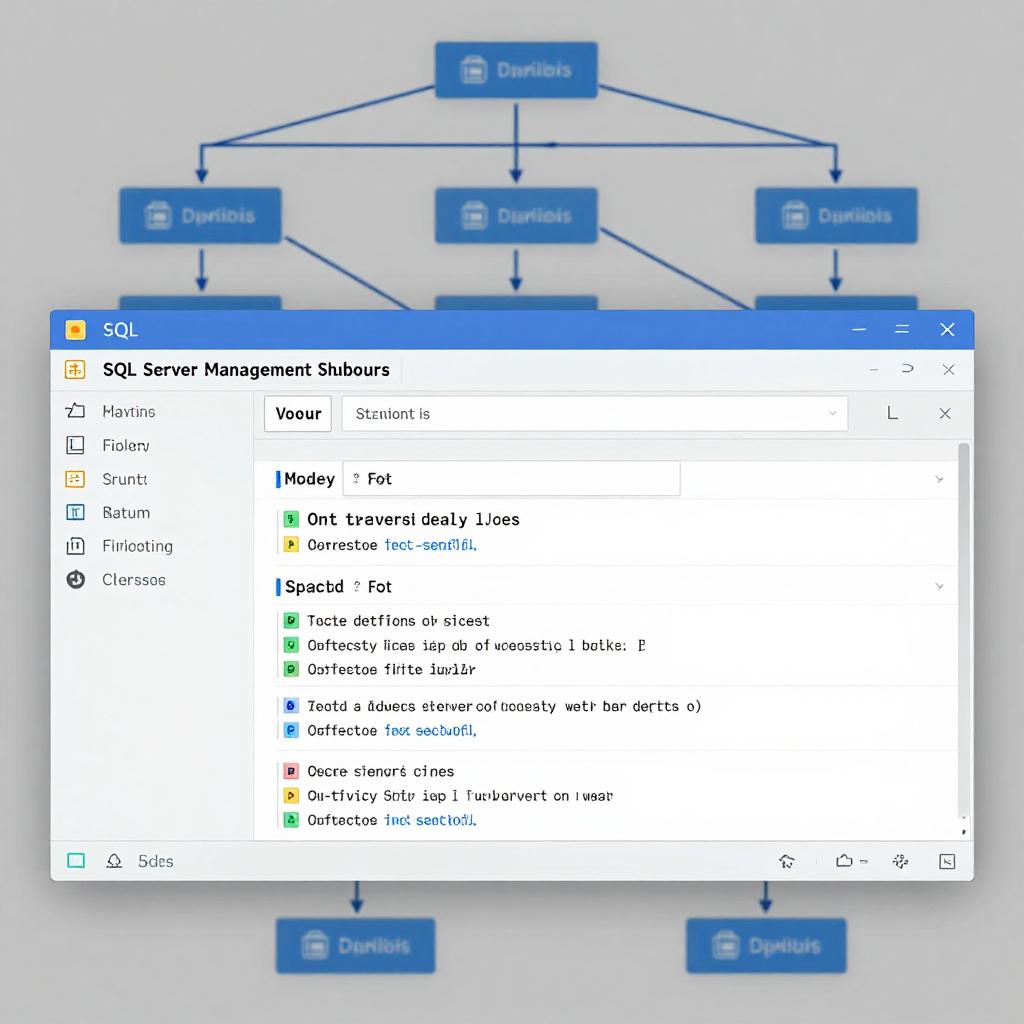Screen dimensions: 1024x1024
Task: Click blue icon next to 'Teotd a áduecs'
Action: tap(291, 706)
